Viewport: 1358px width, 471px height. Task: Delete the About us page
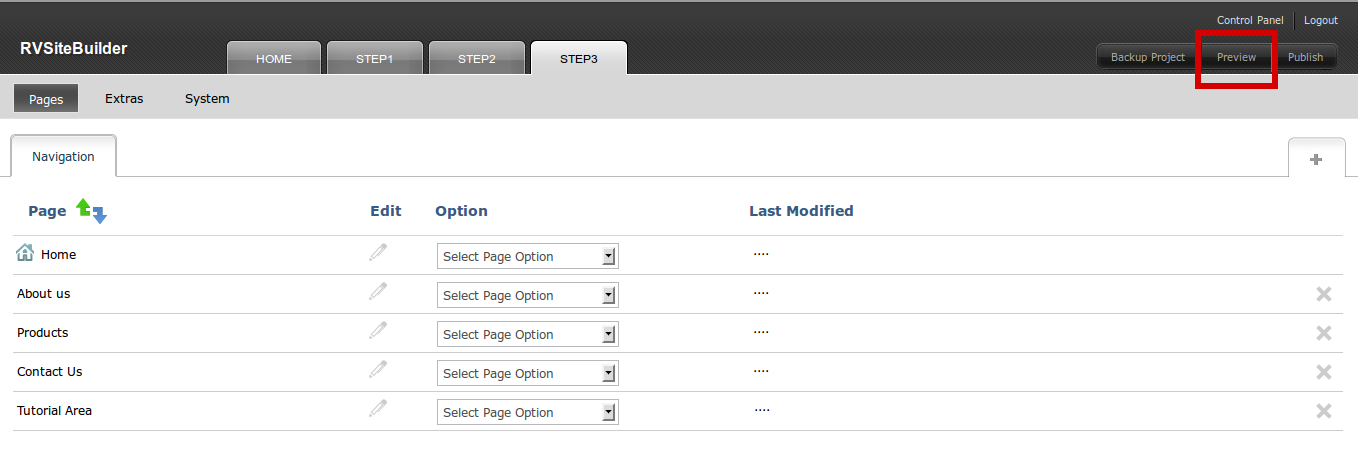coord(1324,294)
